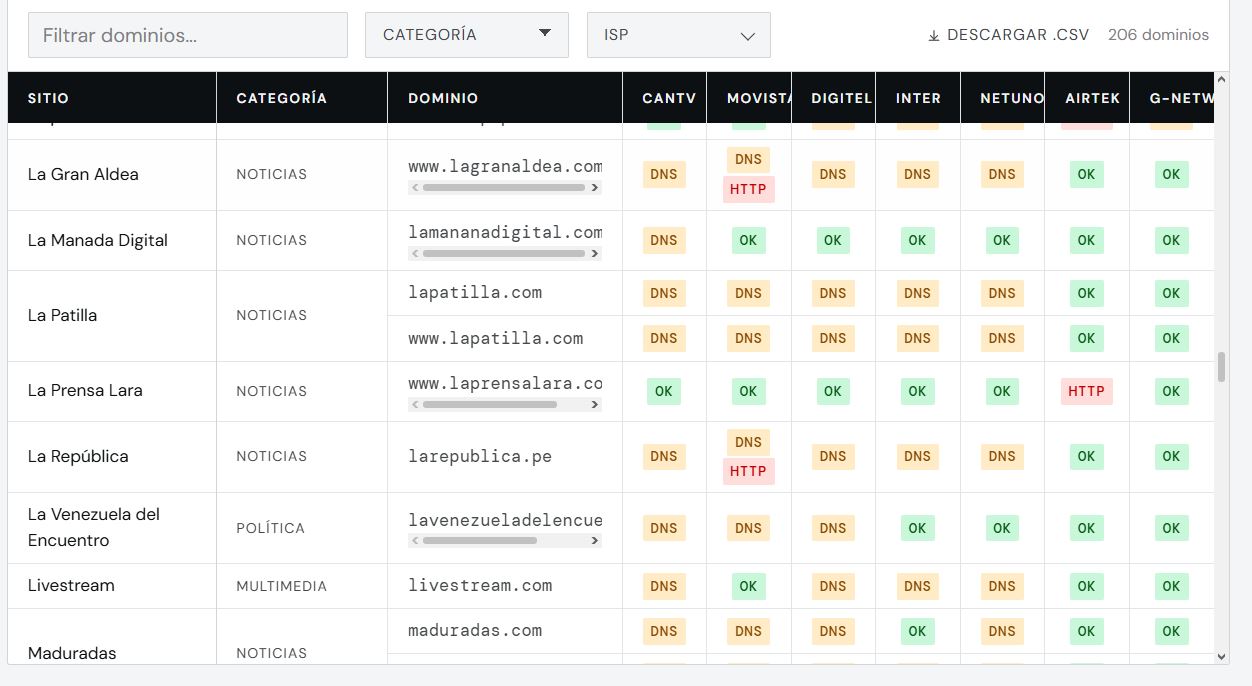1252x686 pixels.
Task: Open the CATEGORÍA filter dropdown
Action: coord(466,35)
